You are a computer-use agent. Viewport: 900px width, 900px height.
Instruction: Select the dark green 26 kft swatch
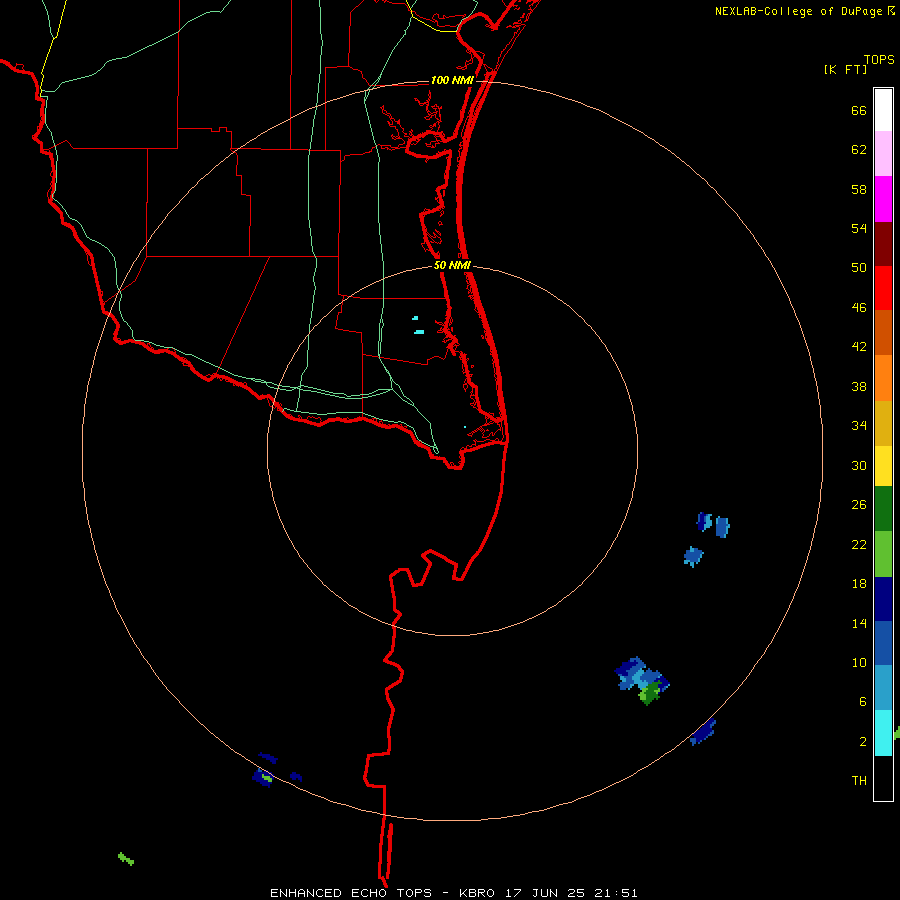tap(883, 509)
